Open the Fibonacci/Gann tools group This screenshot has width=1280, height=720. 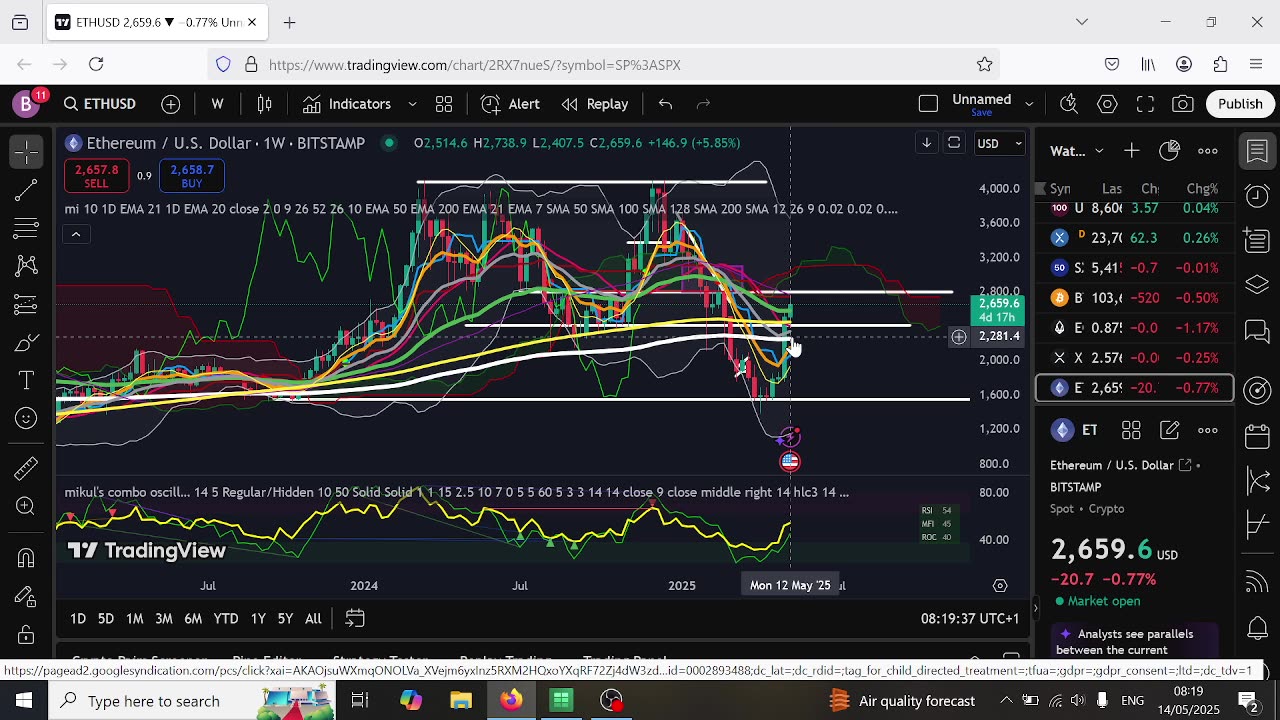pyautogui.click(x=27, y=228)
